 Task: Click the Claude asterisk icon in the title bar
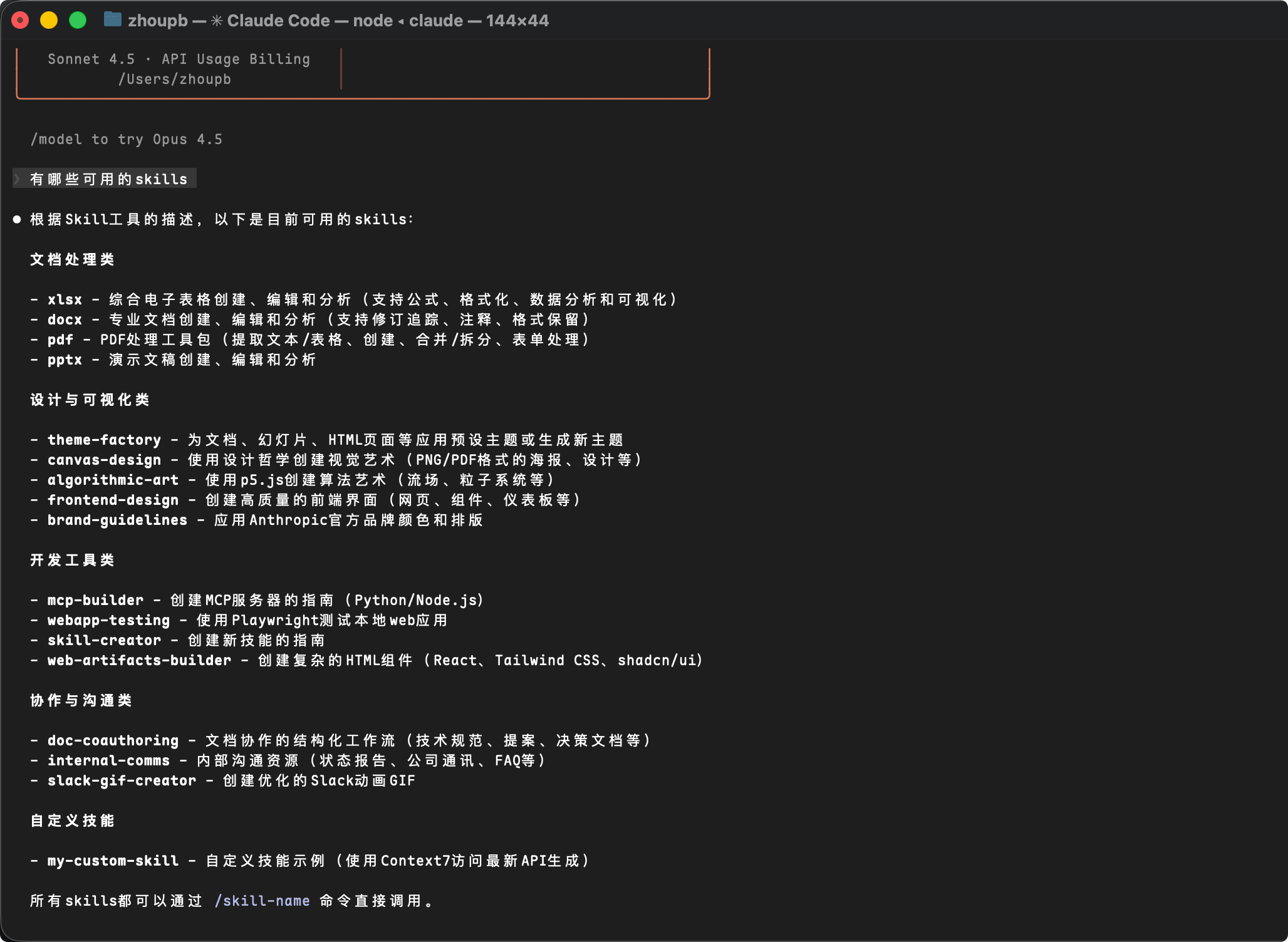[216, 20]
